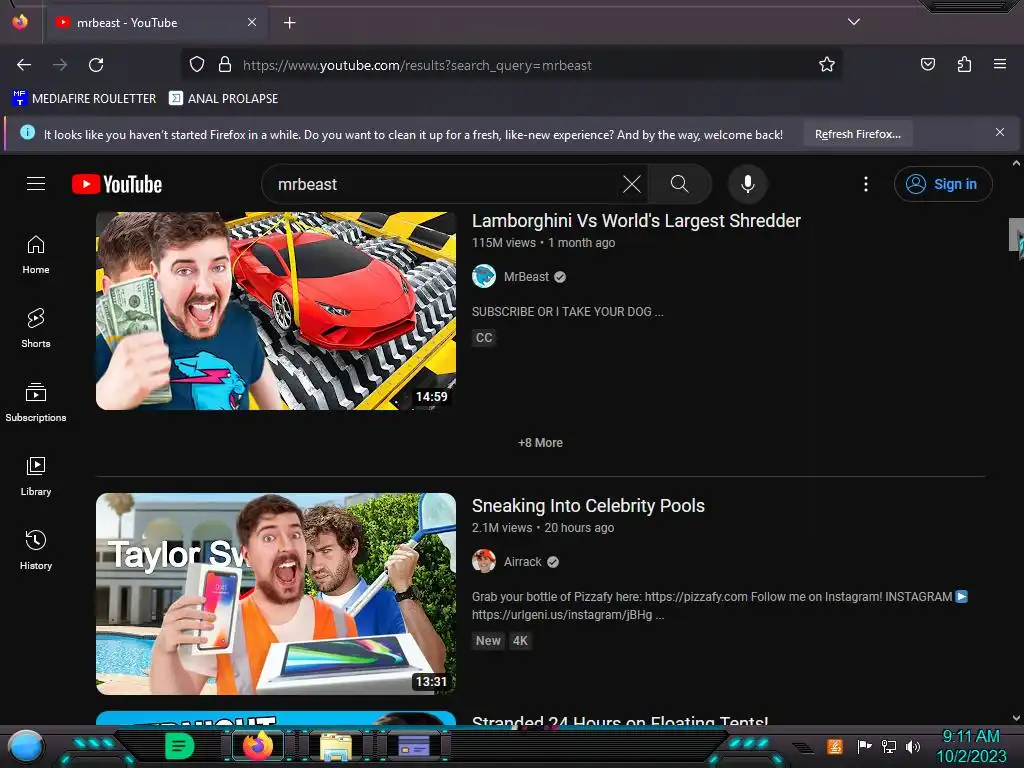The width and height of the screenshot is (1024, 768).
Task: Click the Refresh Firefox button
Action: coord(857,135)
